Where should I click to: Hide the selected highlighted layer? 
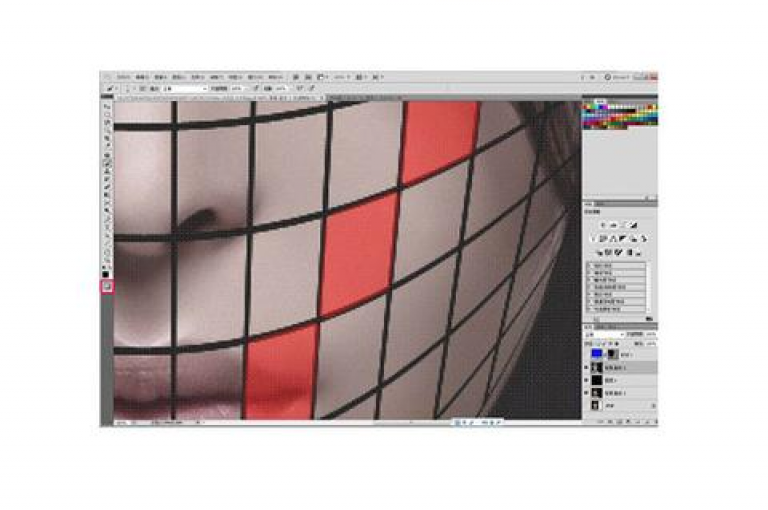pos(586,367)
